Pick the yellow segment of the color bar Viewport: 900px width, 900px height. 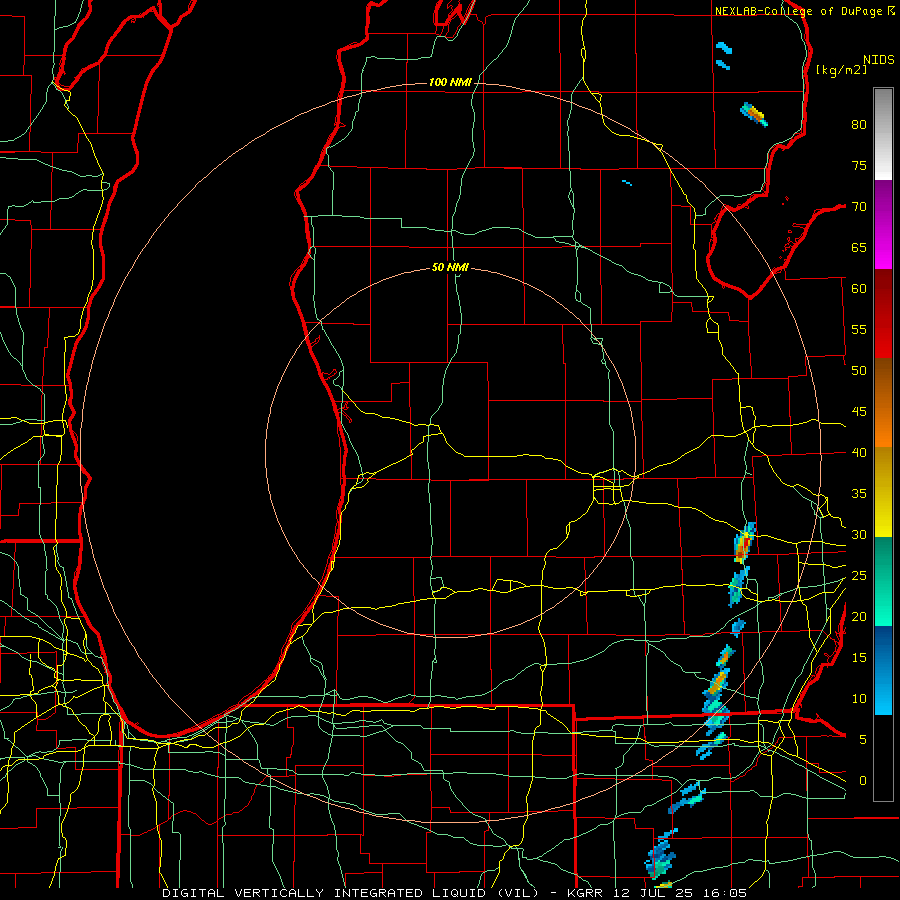[x=883, y=492]
